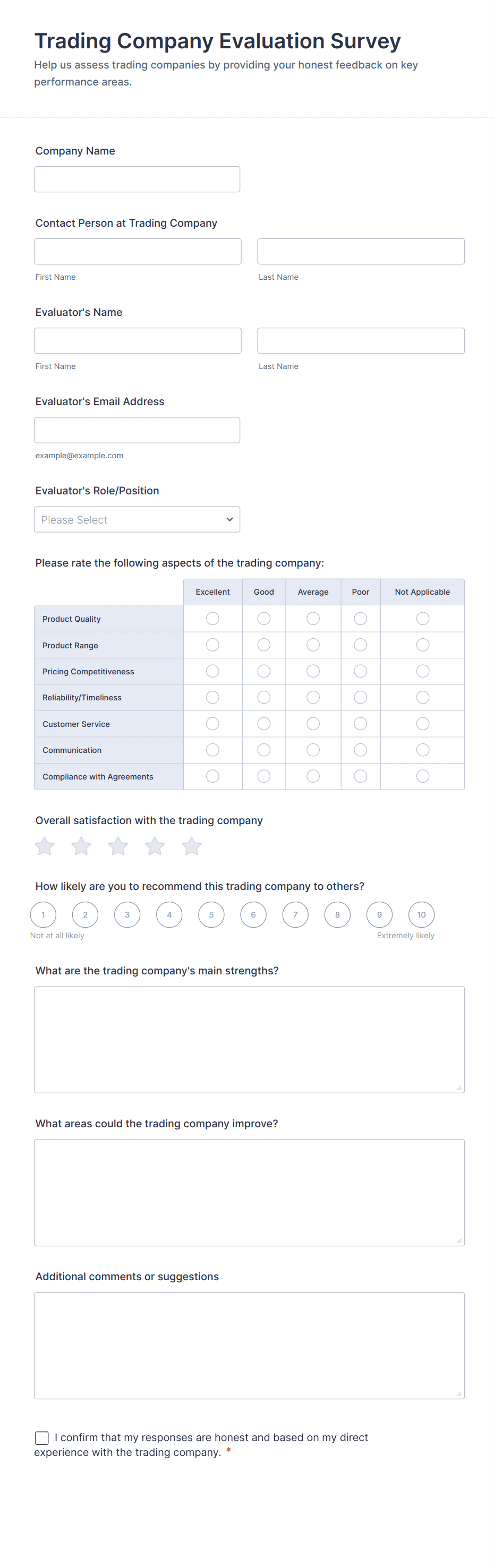Give five-star overall satisfaction
Image resolution: width=494 pixels, height=1568 pixels.
191,846
